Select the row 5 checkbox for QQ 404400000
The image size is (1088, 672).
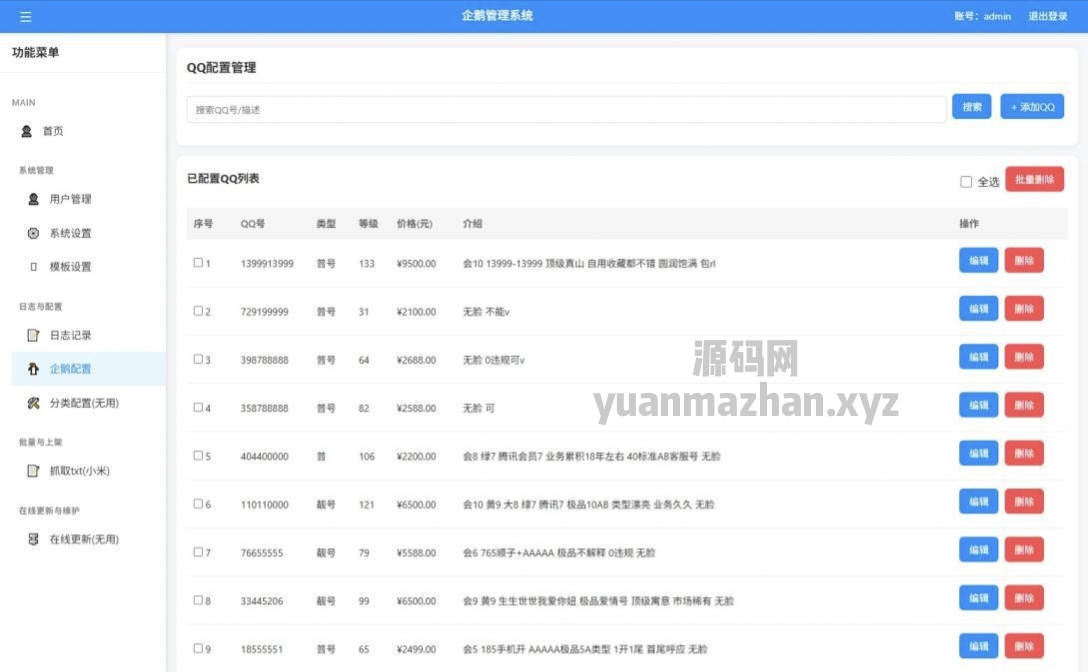point(198,456)
